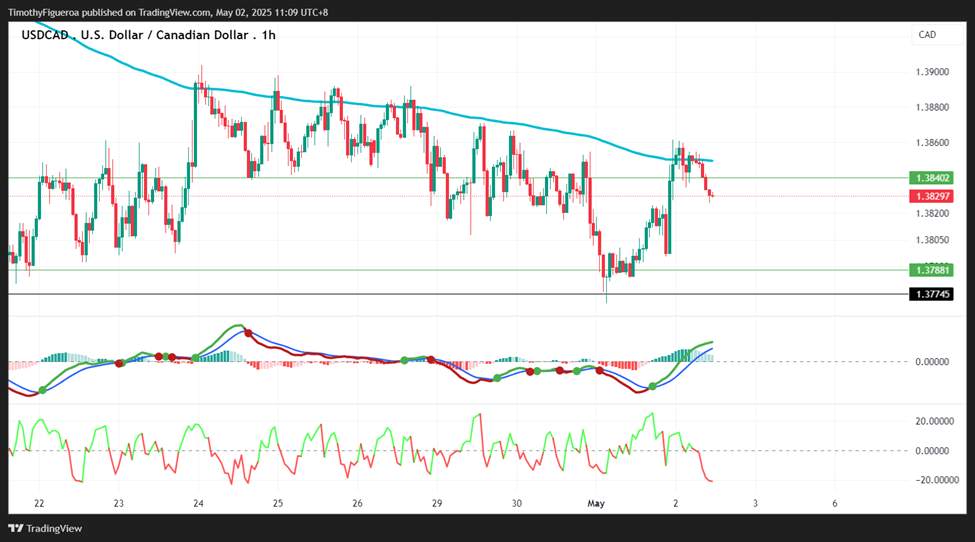Image resolution: width=975 pixels, height=542 pixels.
Task: Click the '22' date label on time axis
Action: (39, 503)
